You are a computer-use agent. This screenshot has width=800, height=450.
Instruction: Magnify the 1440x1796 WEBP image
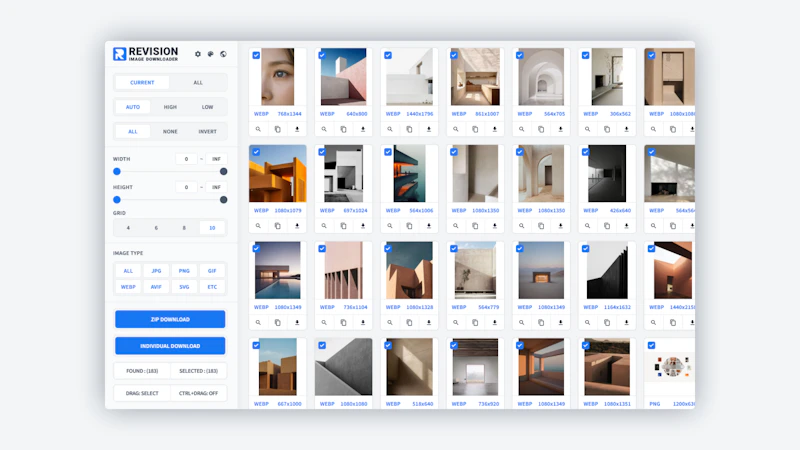(x=390, y=129)
